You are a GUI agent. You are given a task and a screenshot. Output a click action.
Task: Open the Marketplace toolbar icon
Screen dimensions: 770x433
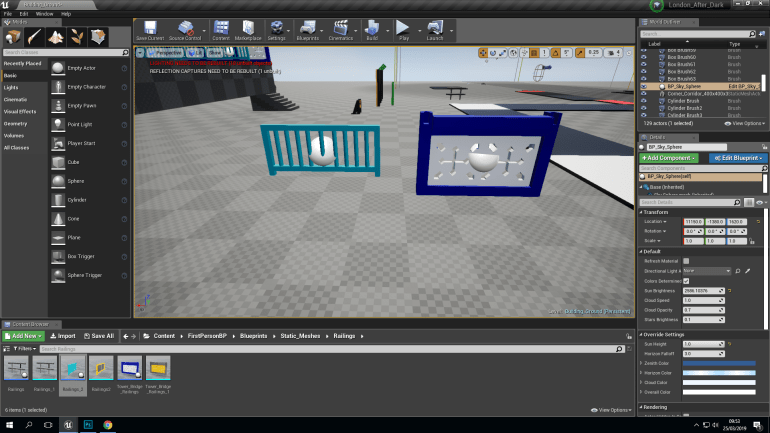click(x=248, y=30)
